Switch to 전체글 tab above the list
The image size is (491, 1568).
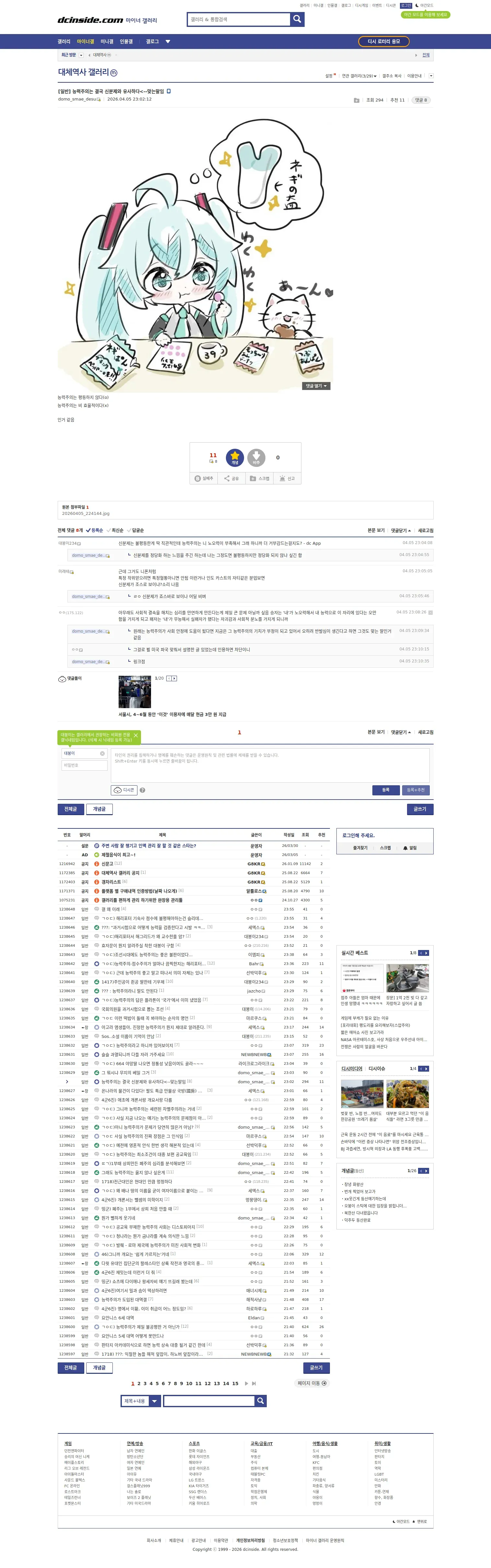(71, 809)
